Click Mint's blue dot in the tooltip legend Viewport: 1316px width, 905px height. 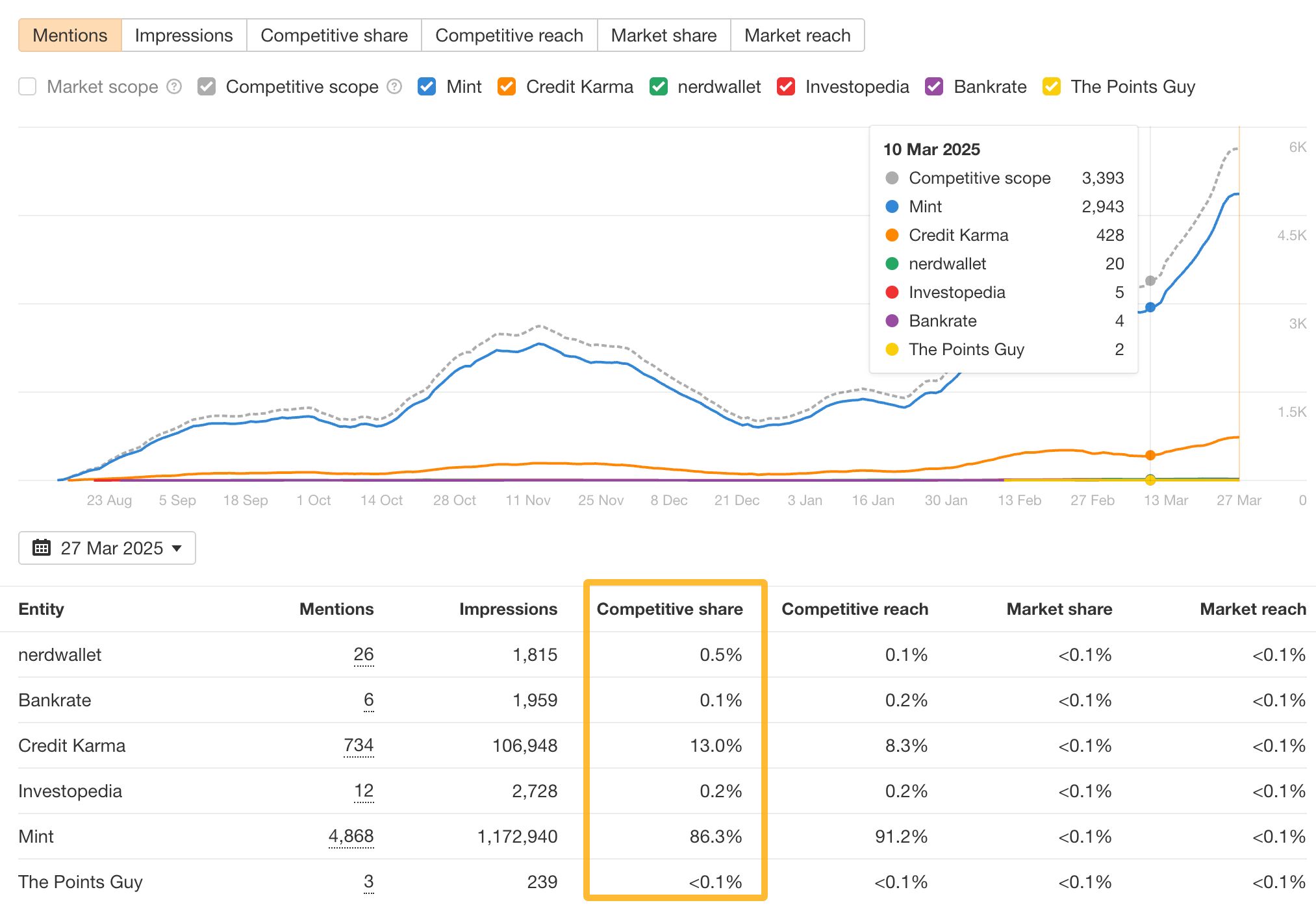[x=892, y=206]
